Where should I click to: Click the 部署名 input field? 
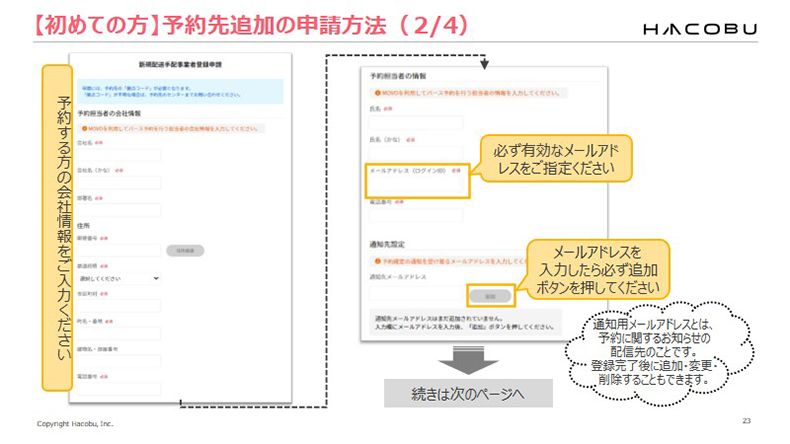tap(133, 212)
